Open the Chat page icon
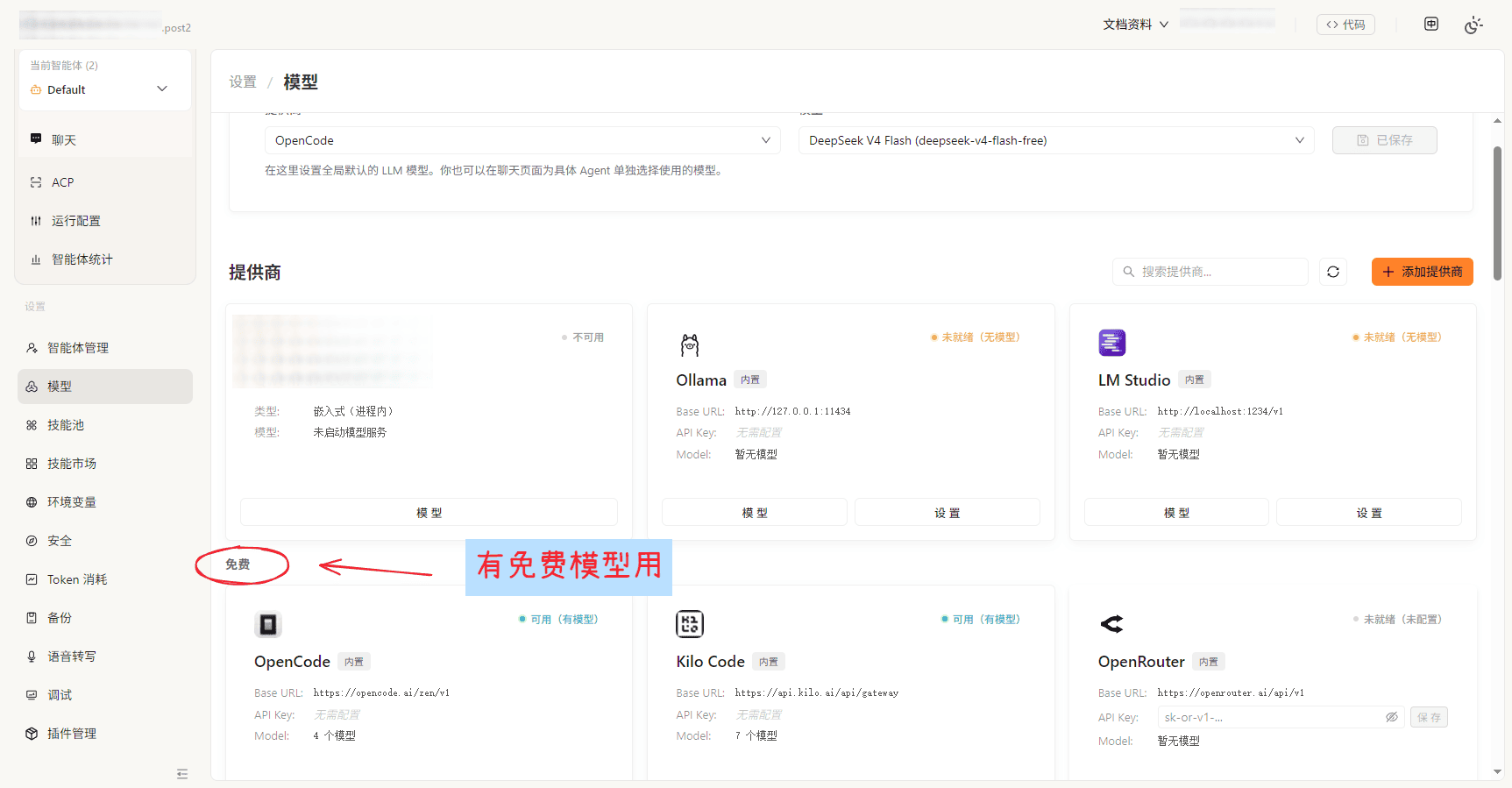Image resolution: width=1512 pixels, height=788 pixels. 36,139
